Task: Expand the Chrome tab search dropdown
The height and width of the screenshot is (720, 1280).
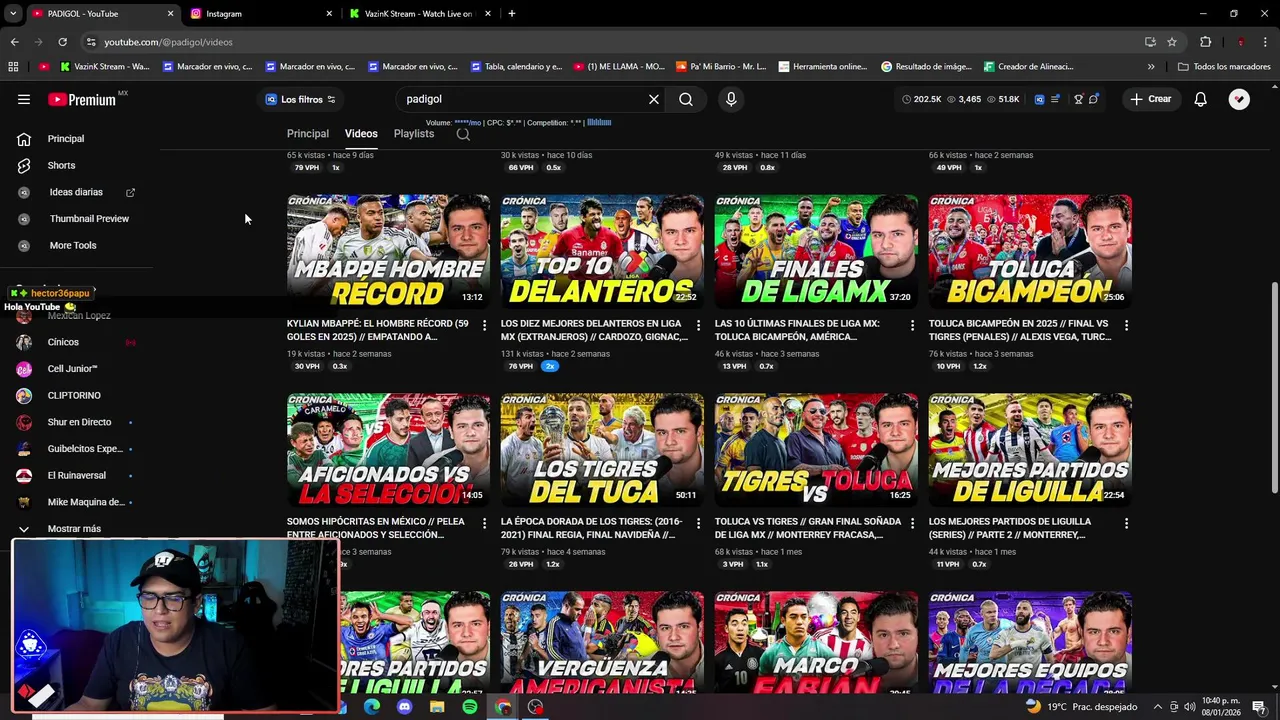Action: point(13,14)
